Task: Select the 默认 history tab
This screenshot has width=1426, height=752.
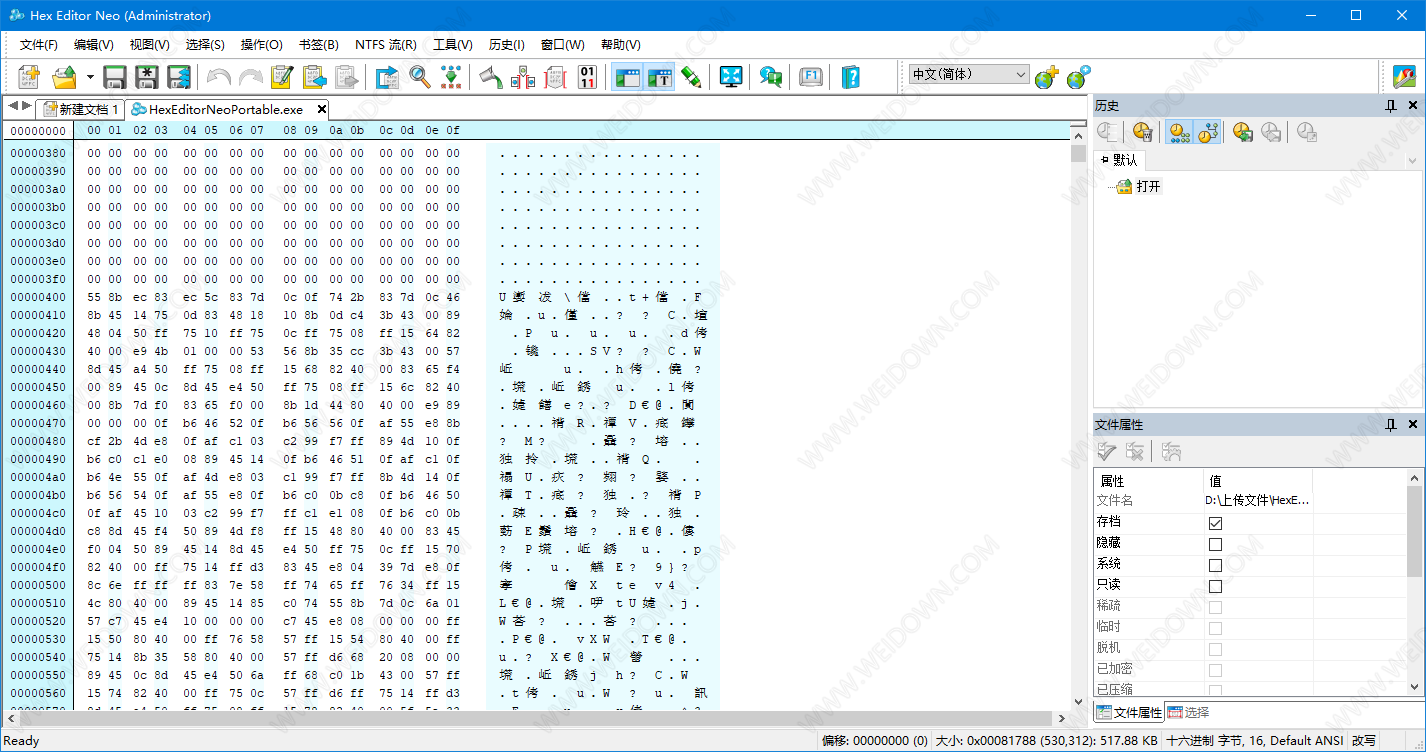Action: [1118, 160]
